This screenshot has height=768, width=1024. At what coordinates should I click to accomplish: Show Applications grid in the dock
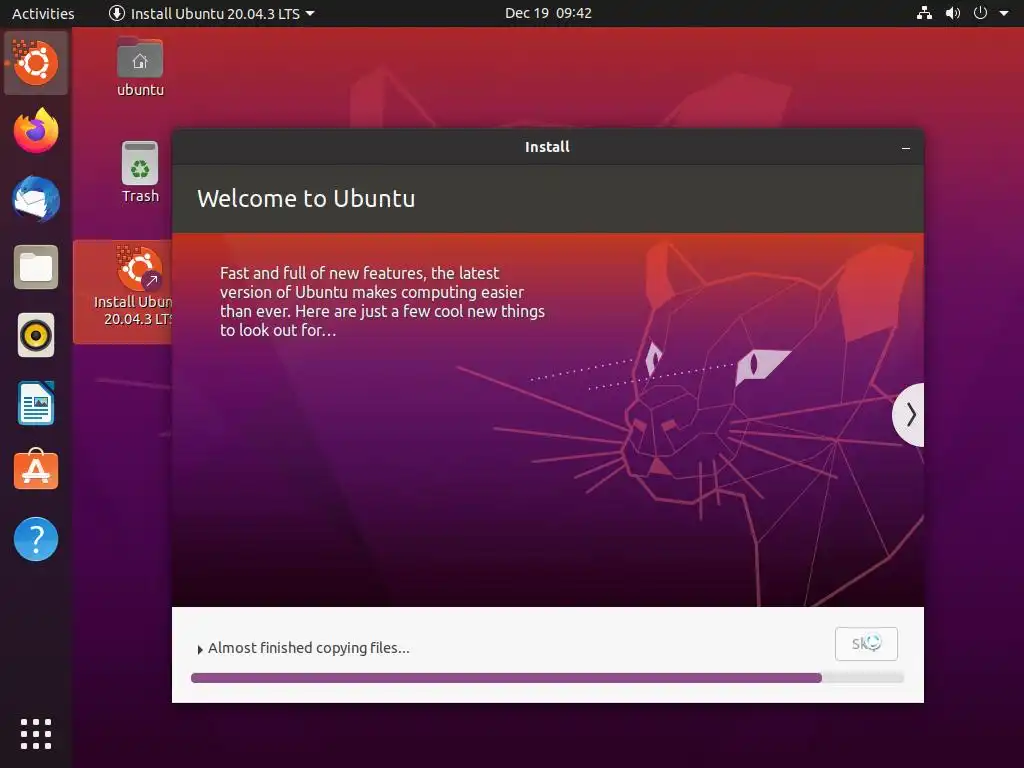(36, 734)
